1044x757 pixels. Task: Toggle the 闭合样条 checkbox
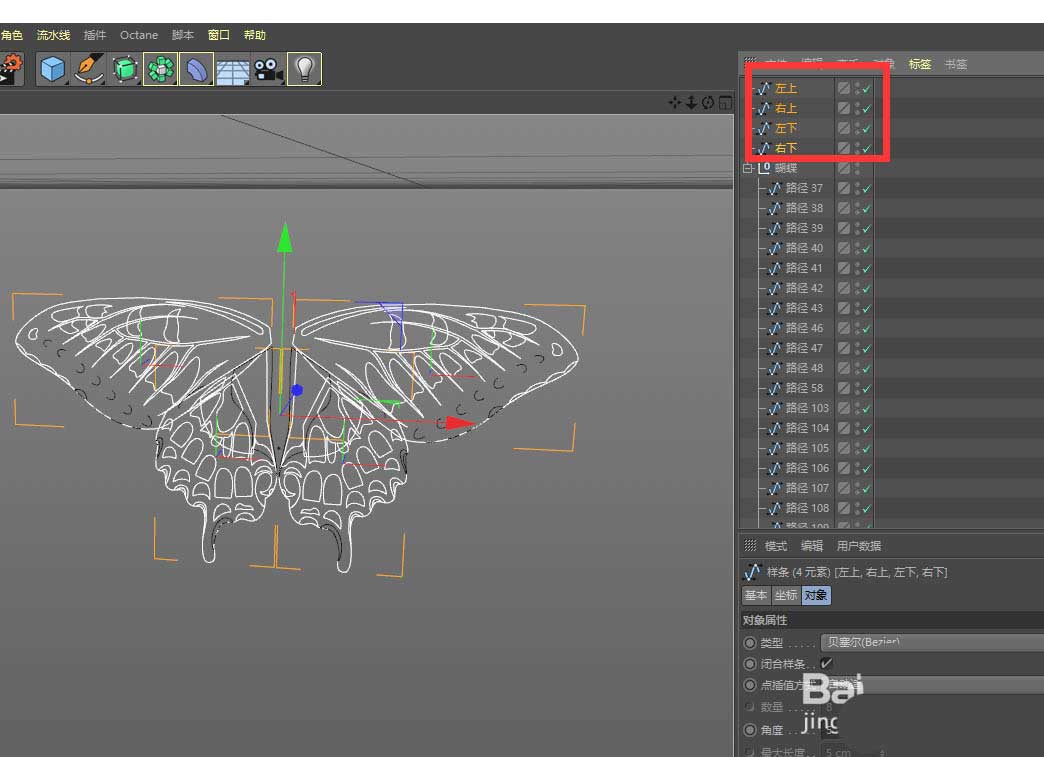pos(826,663)
